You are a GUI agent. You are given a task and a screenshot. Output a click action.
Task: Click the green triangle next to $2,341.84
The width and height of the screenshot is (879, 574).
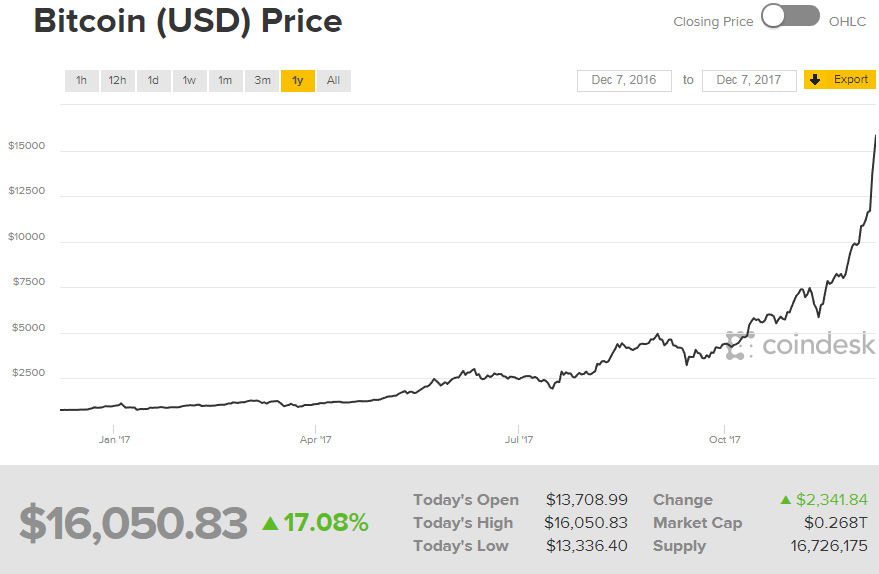[786, 500]
